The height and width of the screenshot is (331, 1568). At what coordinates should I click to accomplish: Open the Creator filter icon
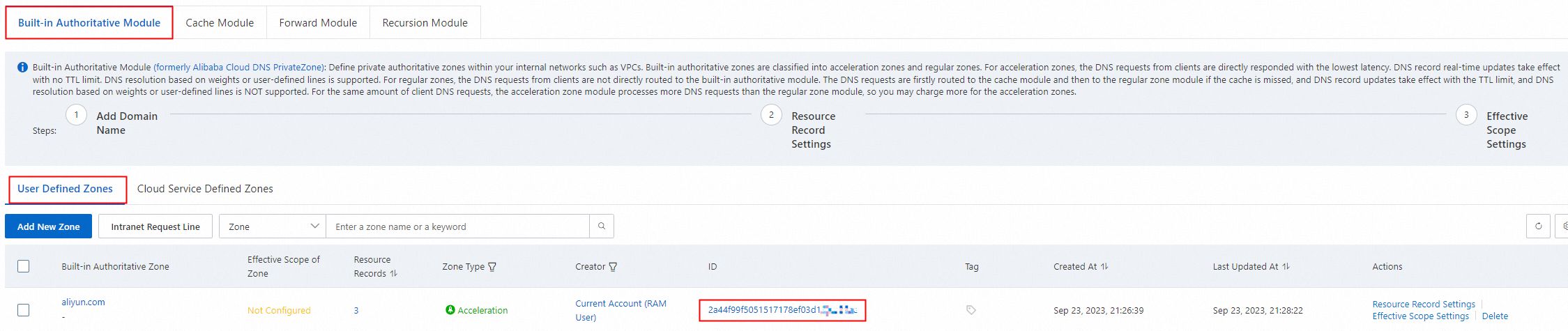tap(613, 267)
